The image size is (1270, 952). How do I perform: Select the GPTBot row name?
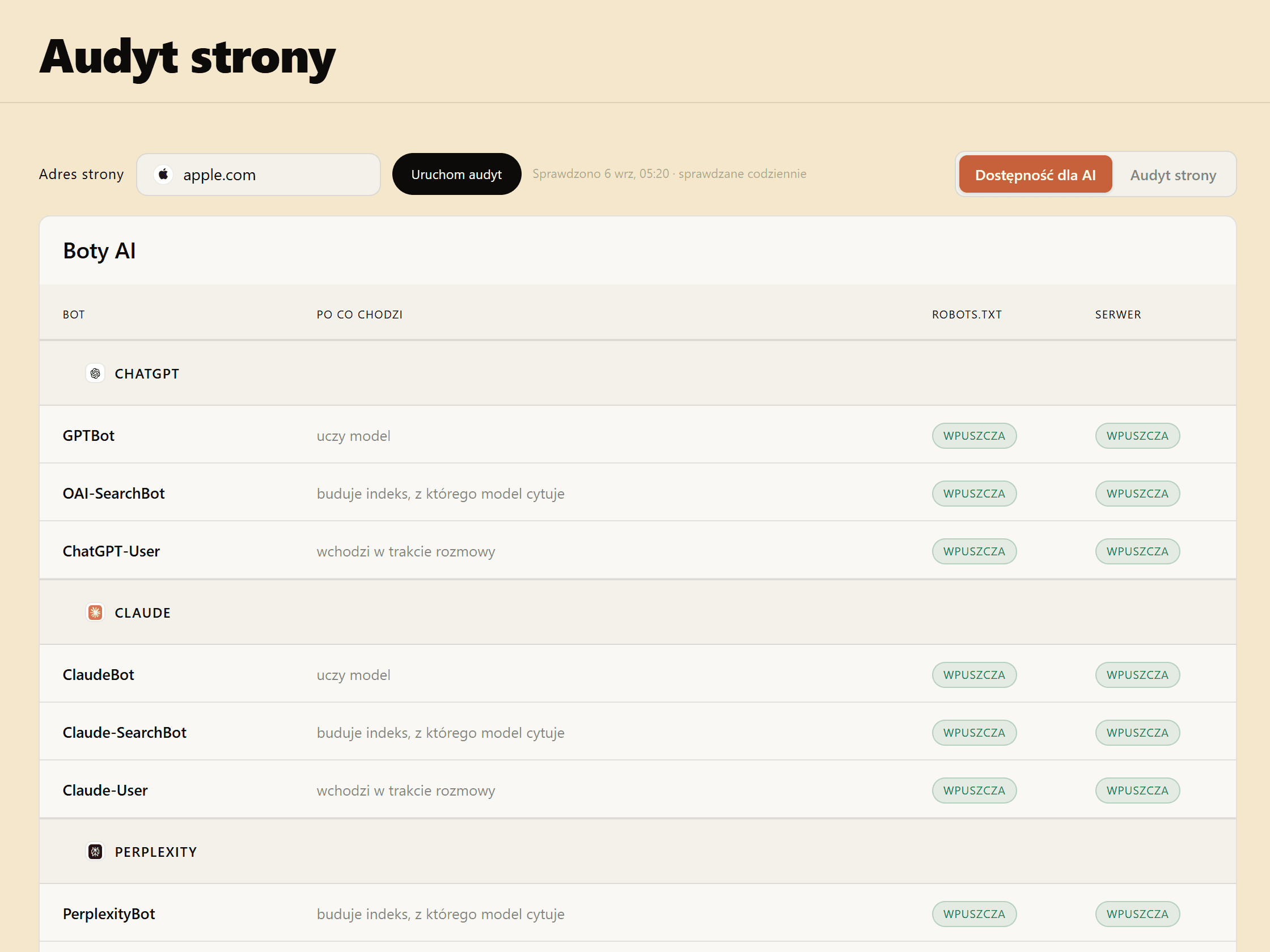[x=88, y=436]
